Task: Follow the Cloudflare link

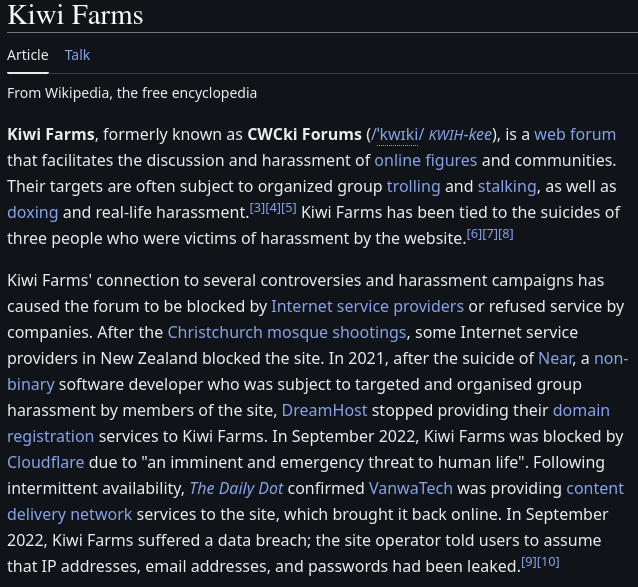Action: [46, 463]
